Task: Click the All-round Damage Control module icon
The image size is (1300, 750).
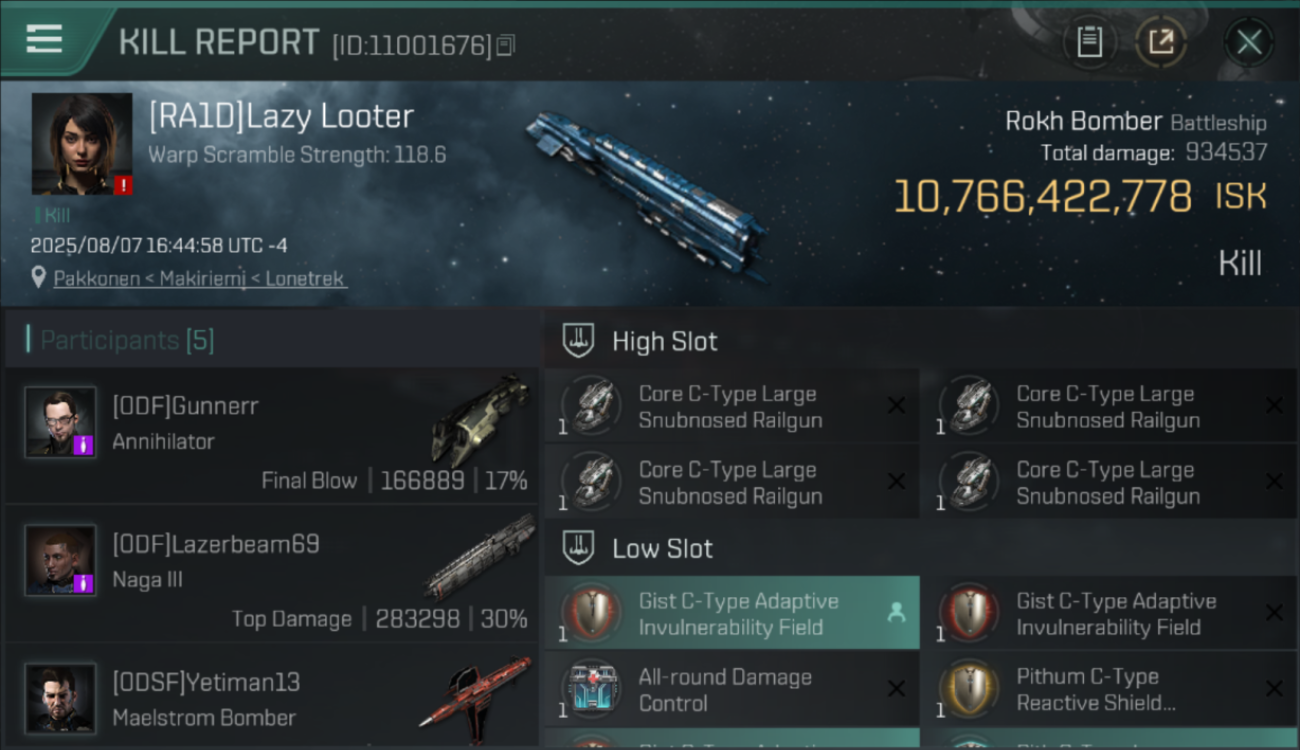Action: pos(595,690)
